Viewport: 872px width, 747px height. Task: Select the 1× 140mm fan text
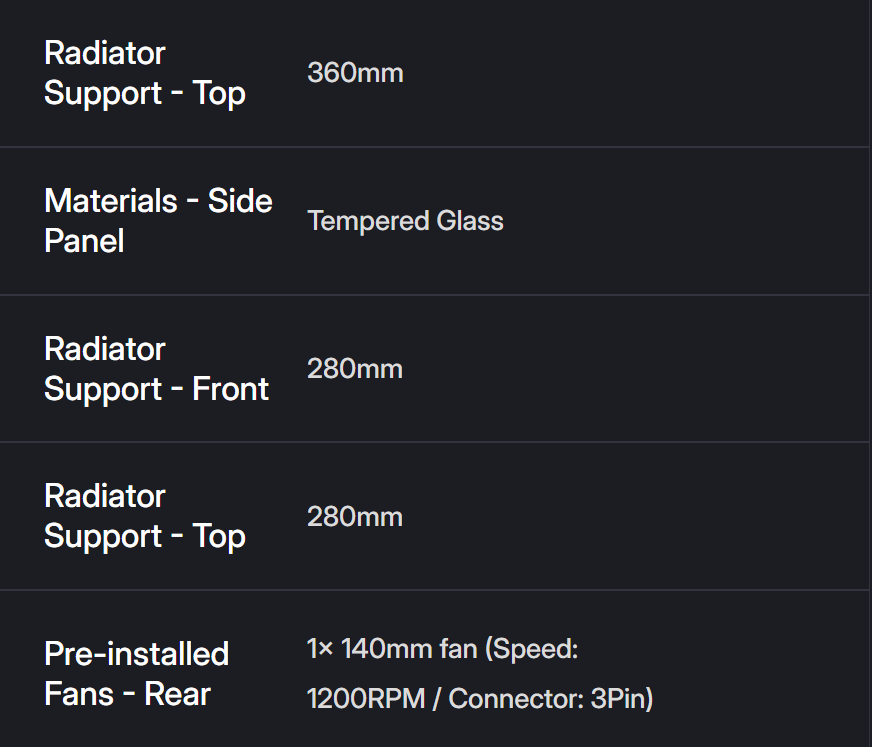coord(392,650)
